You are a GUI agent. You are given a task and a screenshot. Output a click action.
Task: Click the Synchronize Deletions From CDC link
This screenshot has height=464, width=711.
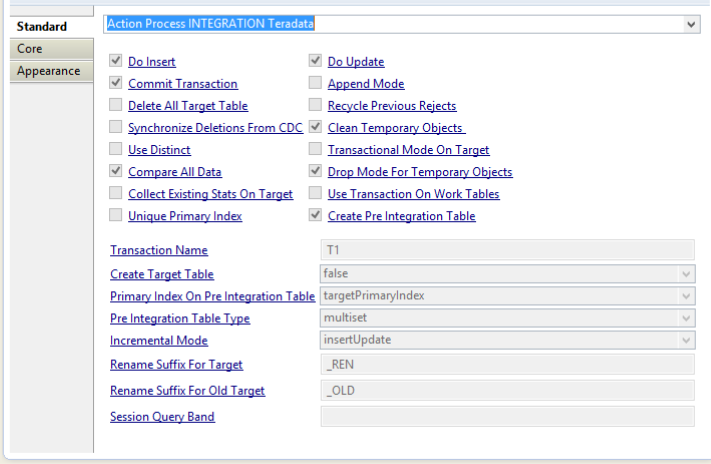click(x=215, y=128)
